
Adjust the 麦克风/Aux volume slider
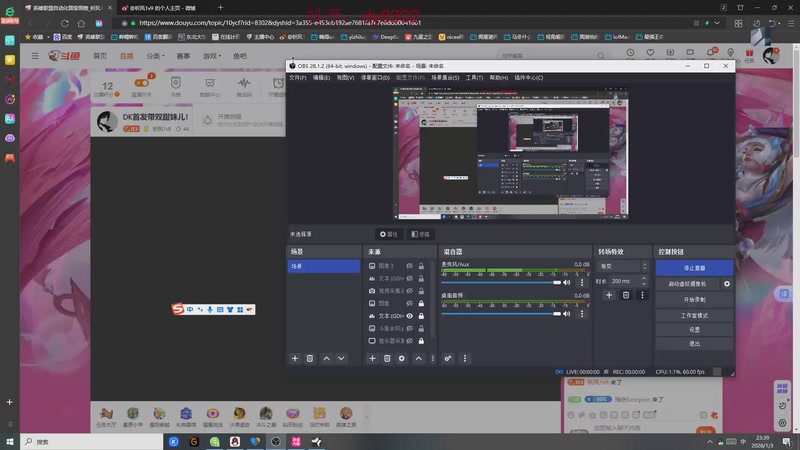tap(502, 282)
